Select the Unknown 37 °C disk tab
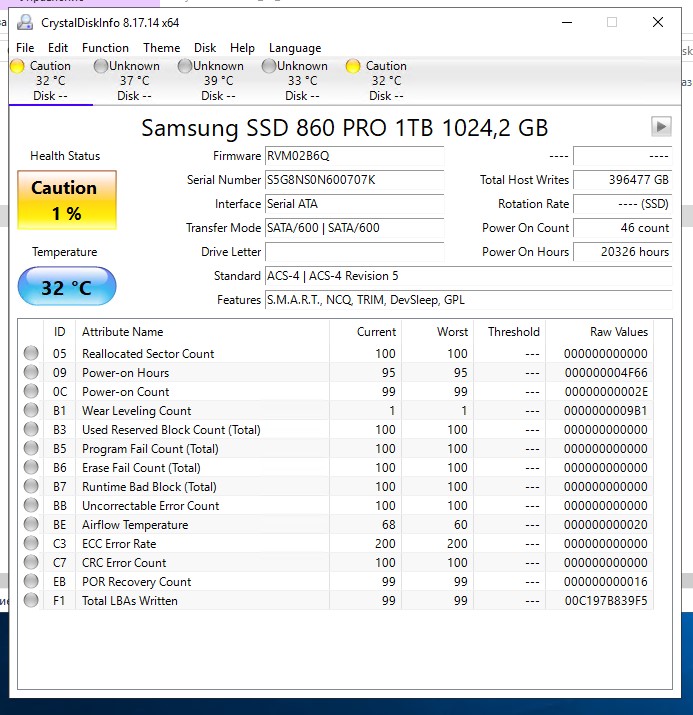This screenshot has height=715, width=693. (134, 81)
